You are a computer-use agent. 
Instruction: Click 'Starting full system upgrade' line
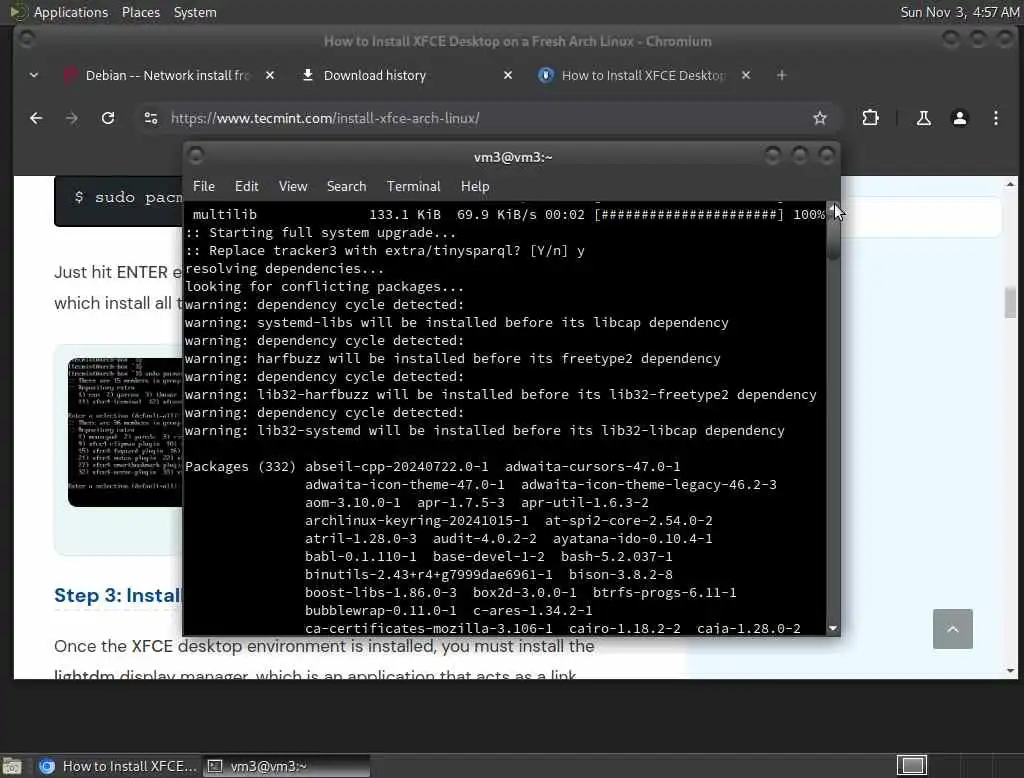[x=321, y=233]
